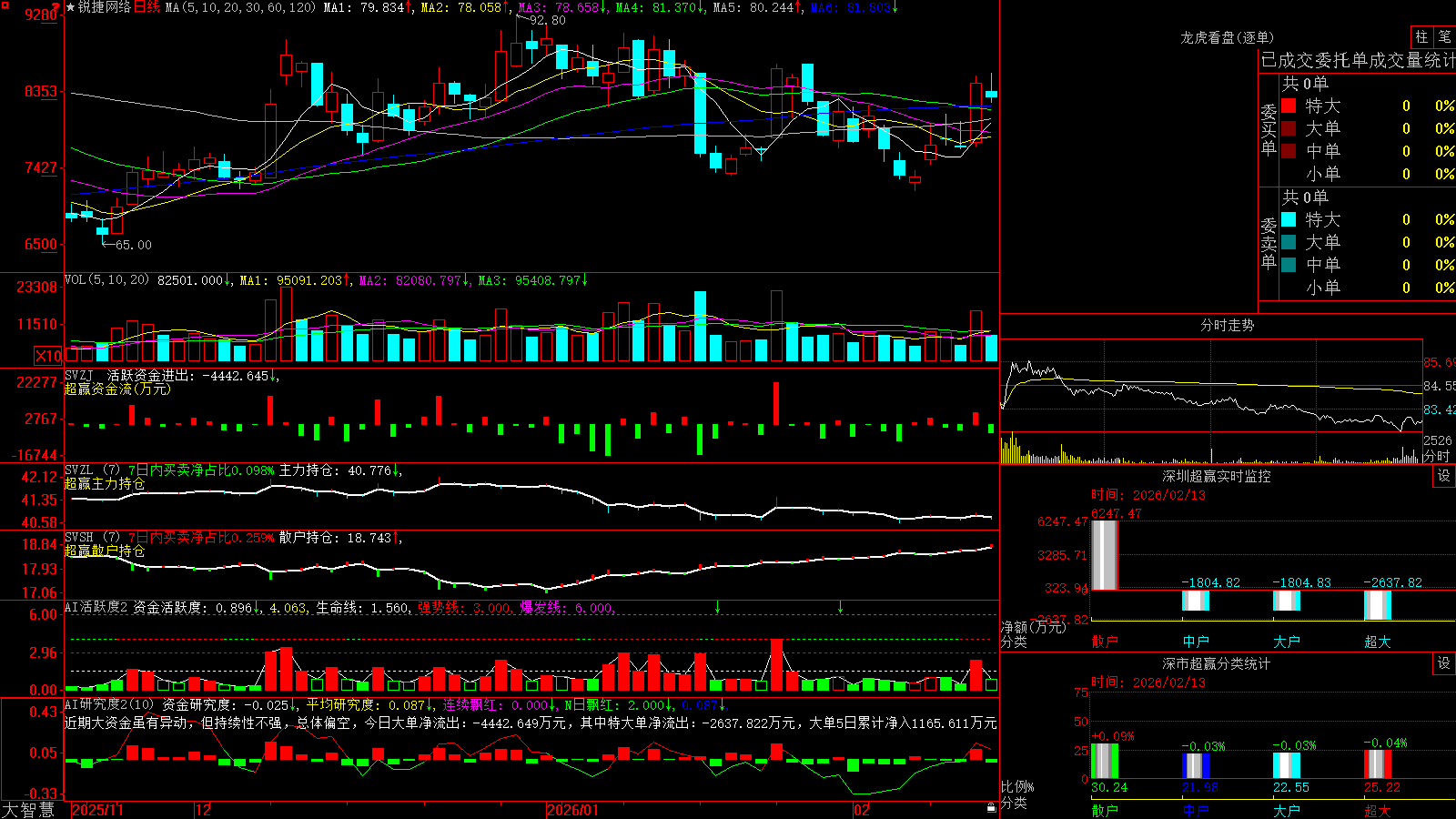Click the teal 中单 swatch under 委卖单
This screenshot has width=1456, height=819.
pos(1289,265)
